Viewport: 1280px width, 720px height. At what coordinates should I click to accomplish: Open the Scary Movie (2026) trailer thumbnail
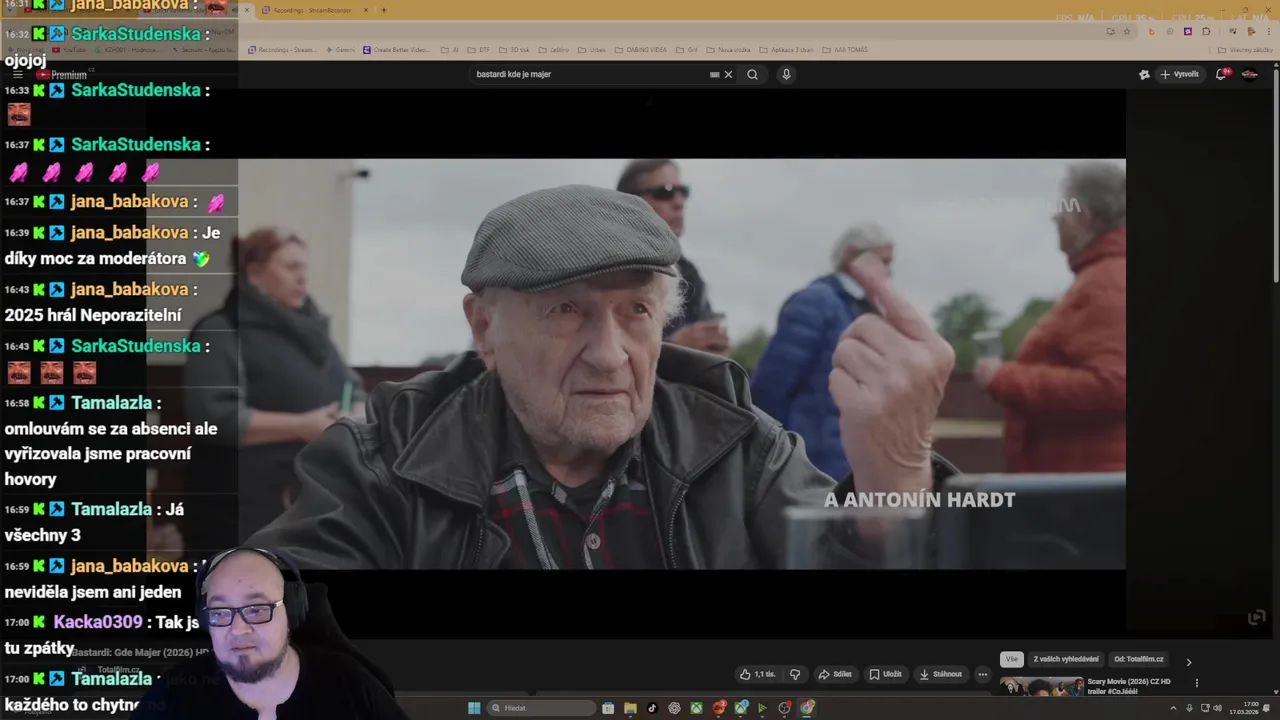click(x=1042, y=687)
